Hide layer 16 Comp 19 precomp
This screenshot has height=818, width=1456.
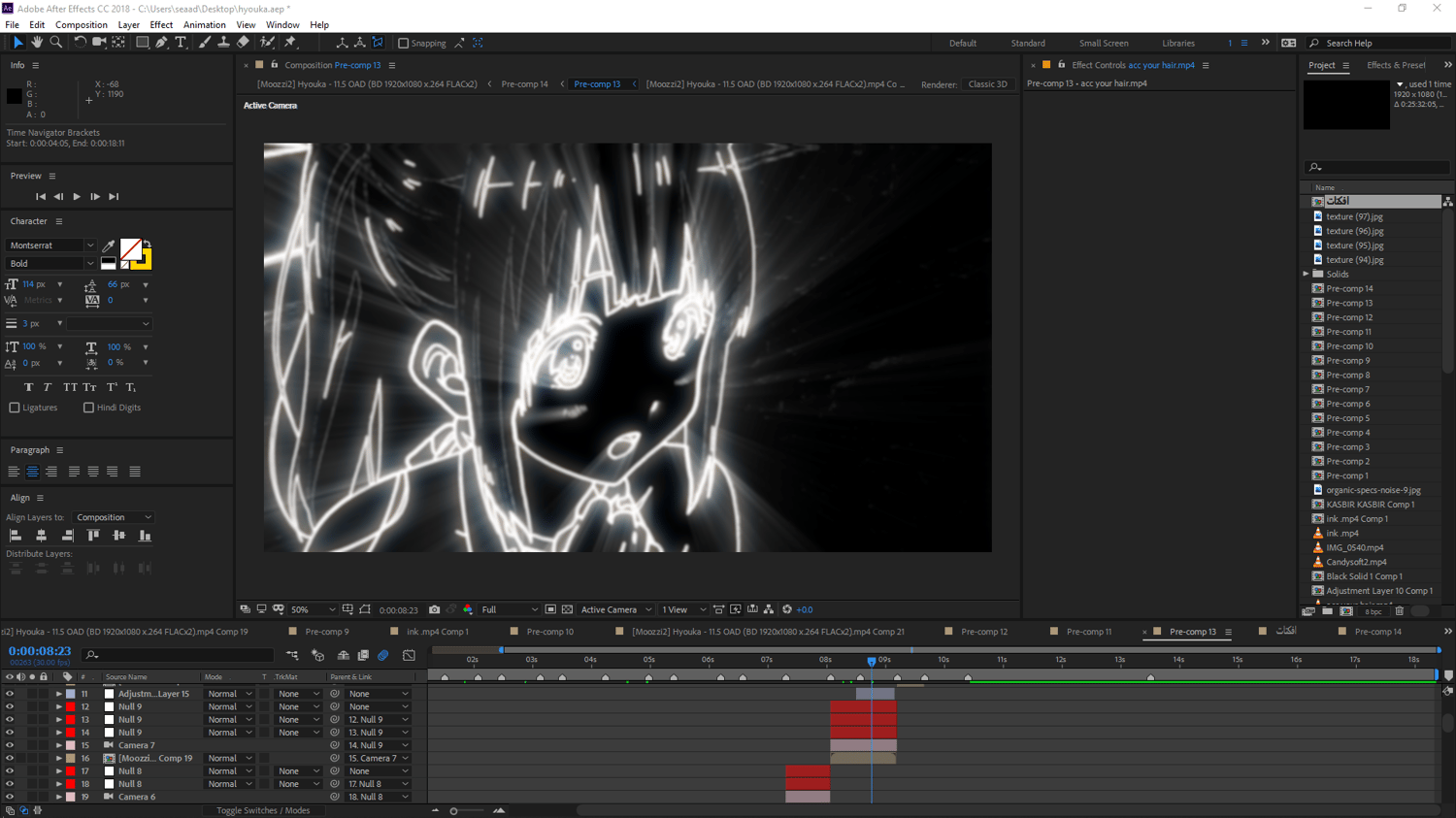(x=10, y=758)
